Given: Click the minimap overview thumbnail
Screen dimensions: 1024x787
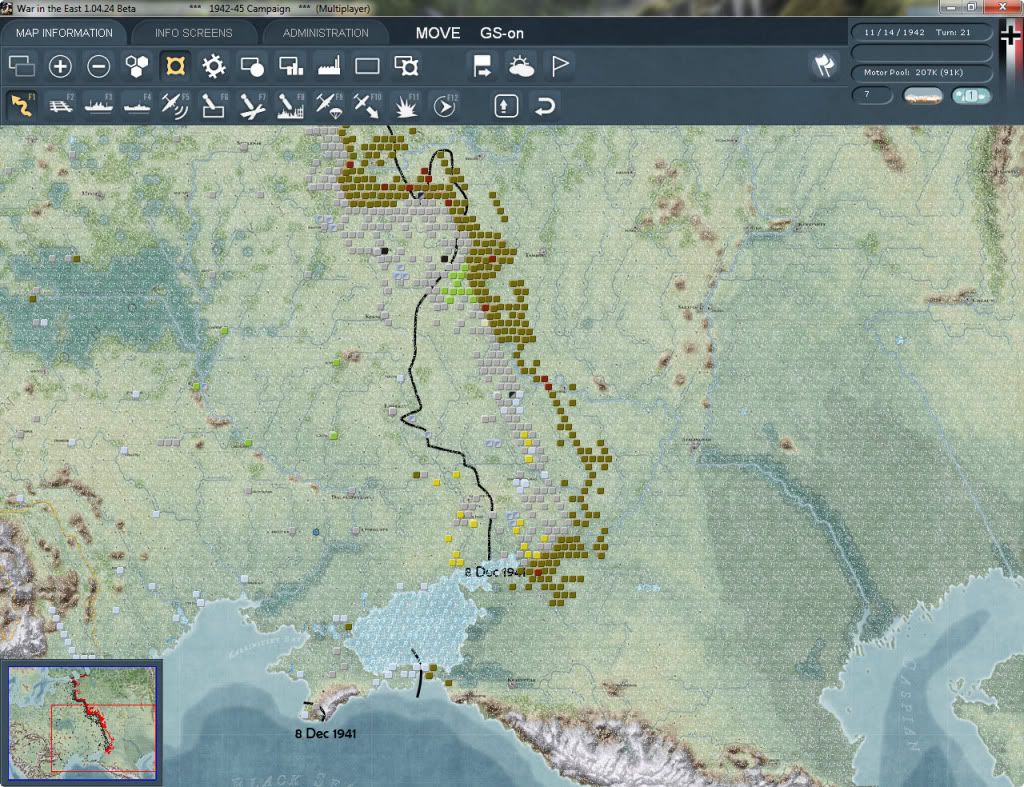Looking at the screenshot, I should click(82, 723).
